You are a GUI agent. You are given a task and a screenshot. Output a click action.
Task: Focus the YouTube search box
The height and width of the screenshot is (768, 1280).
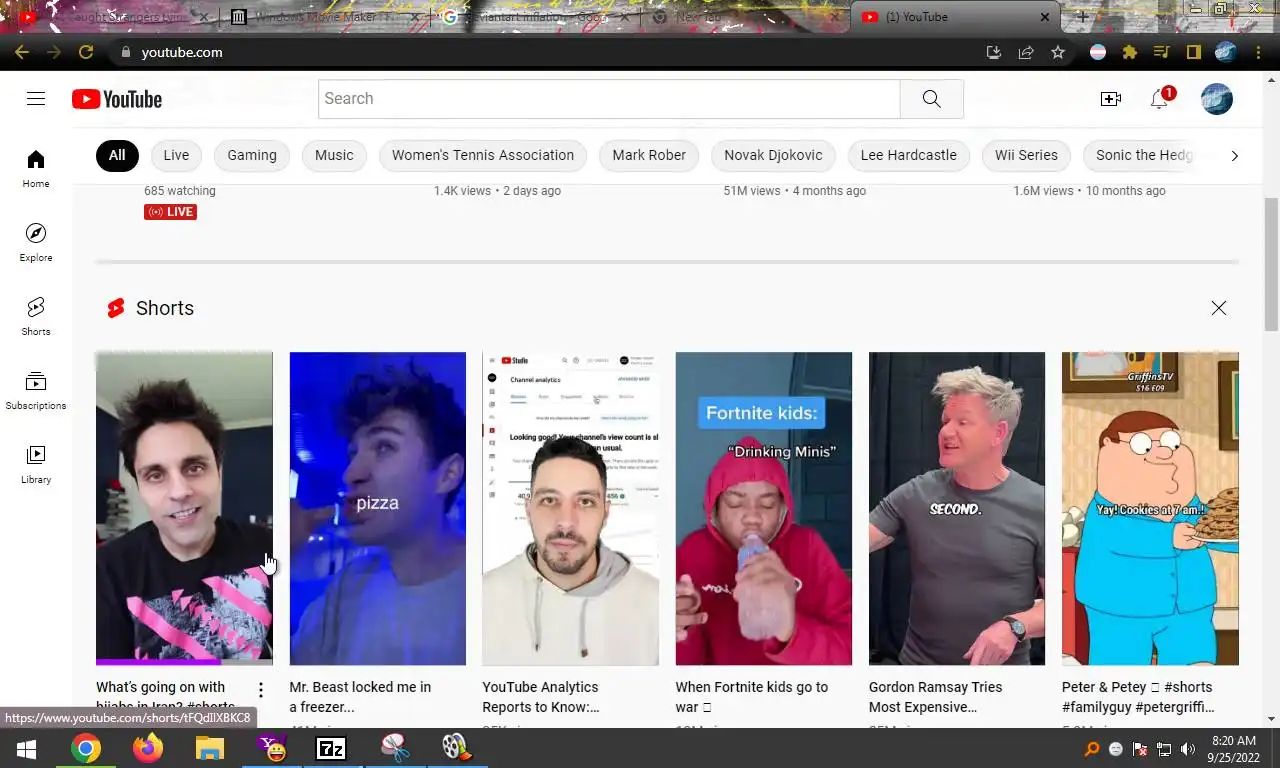click(609, 98)
